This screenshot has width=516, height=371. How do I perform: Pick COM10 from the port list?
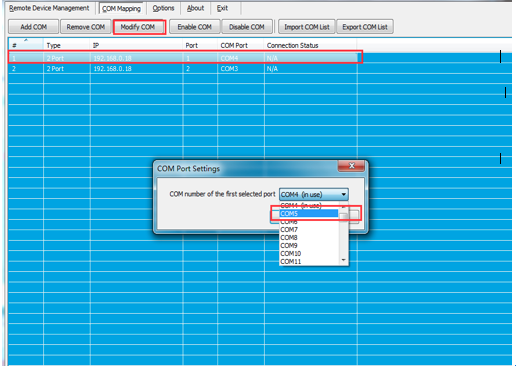tap(309, 254)
